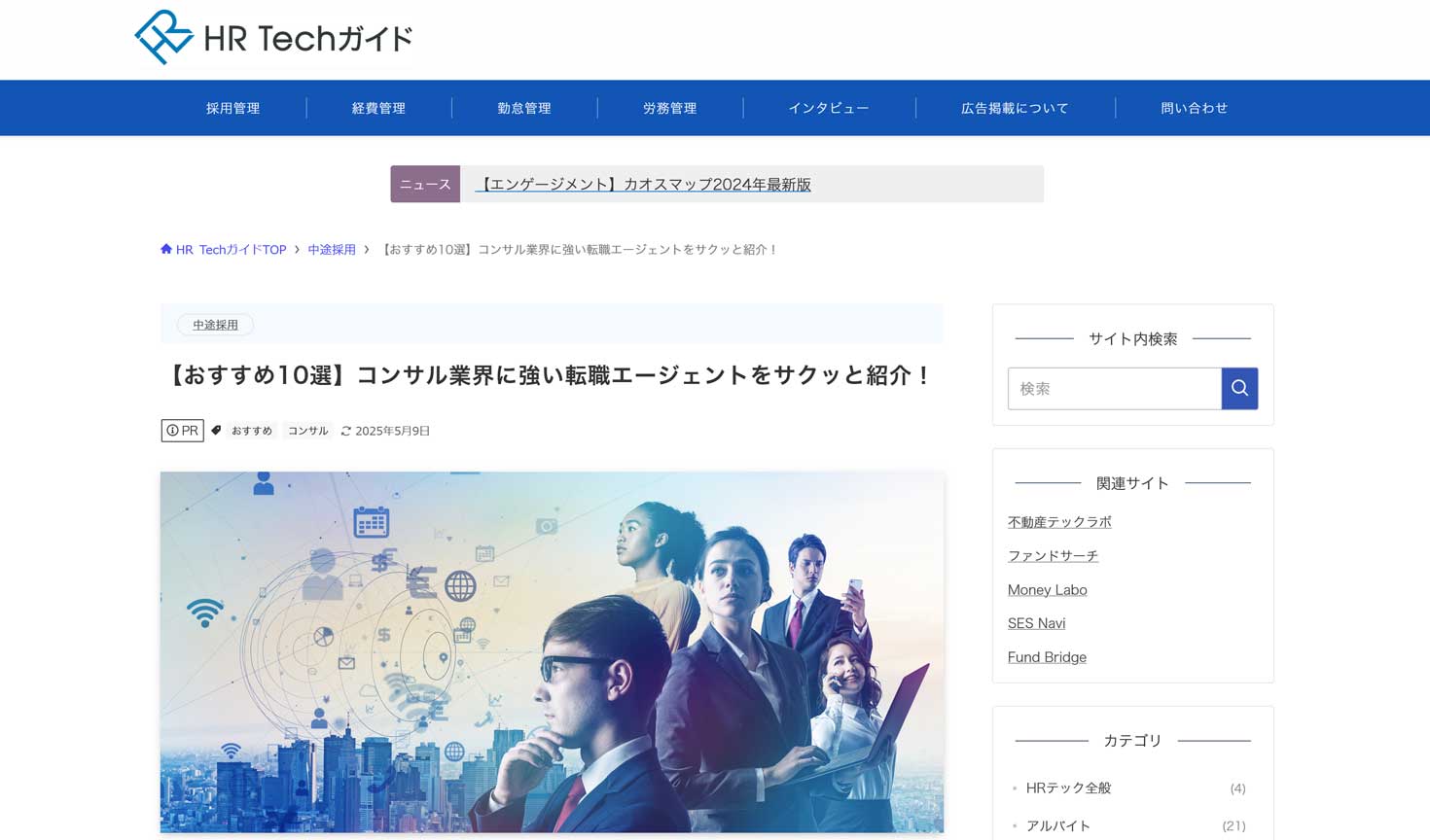Go to the 勤怠管理 section

[x=524, y=108]
